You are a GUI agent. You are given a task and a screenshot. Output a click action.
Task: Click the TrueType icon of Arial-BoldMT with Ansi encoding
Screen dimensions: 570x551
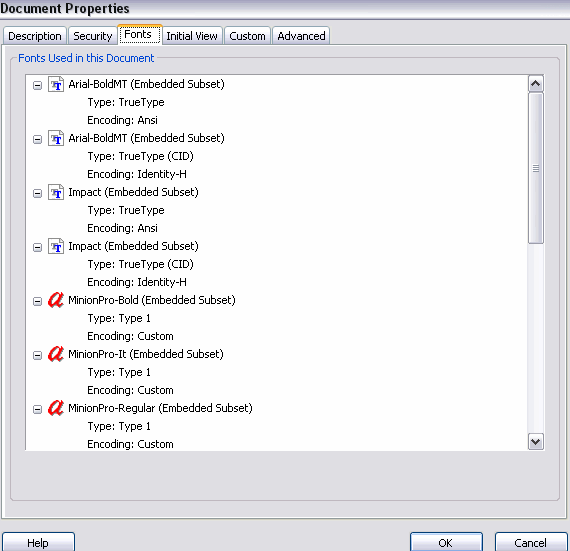[x=56, y=85]
